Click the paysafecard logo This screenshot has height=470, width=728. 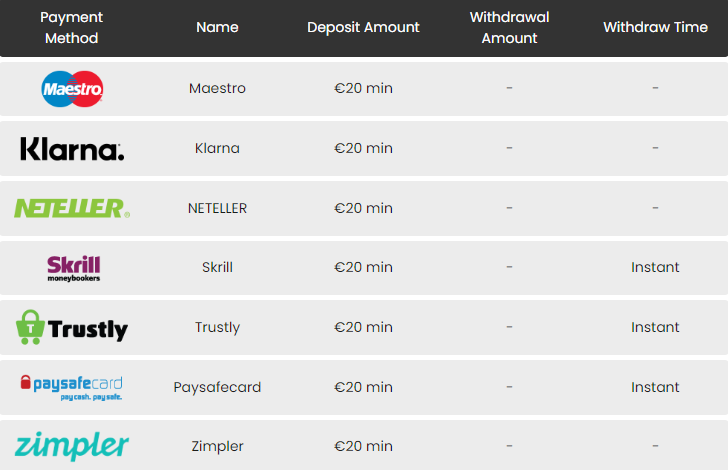71,387
